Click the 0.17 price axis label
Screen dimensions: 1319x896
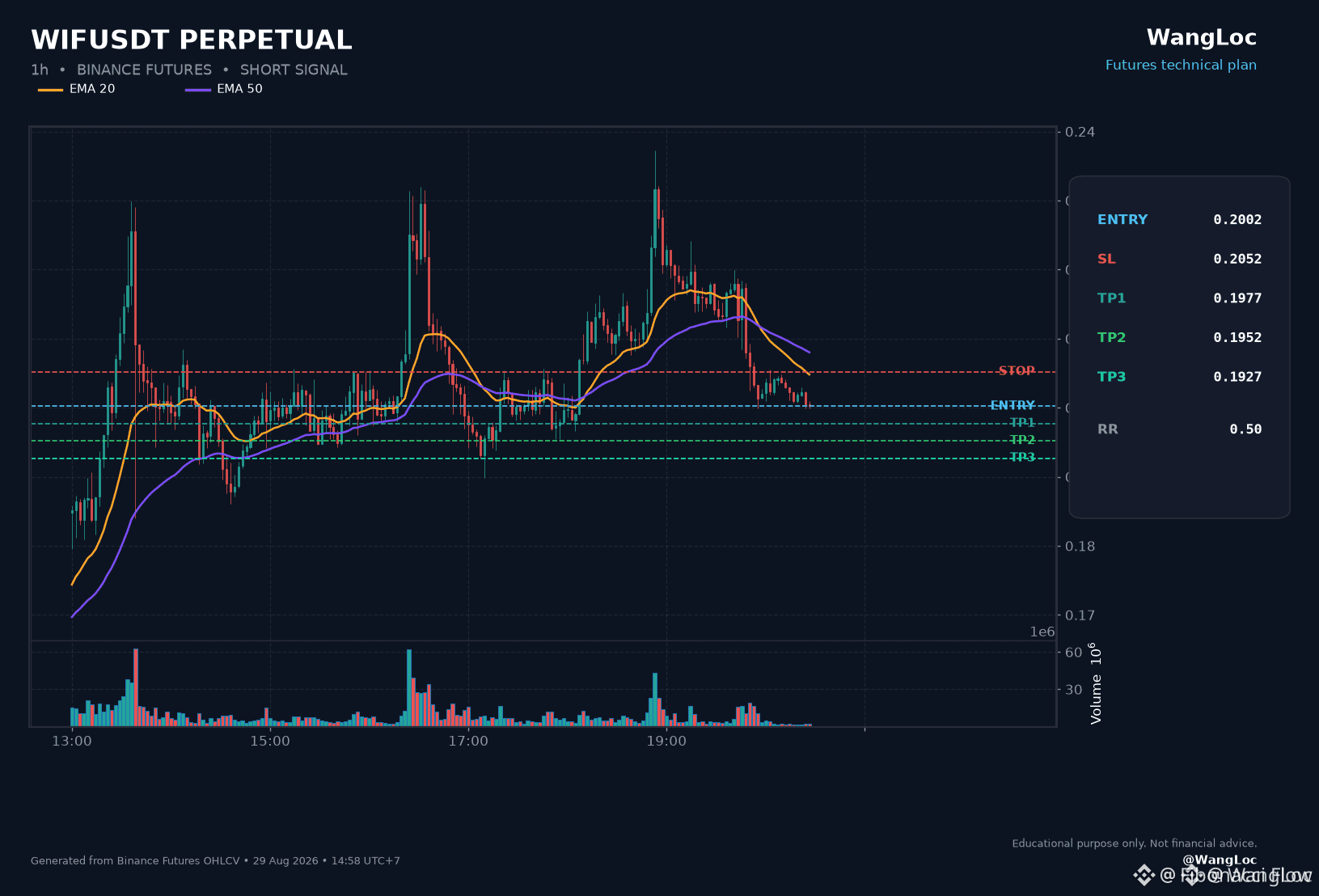[1080, 615]
